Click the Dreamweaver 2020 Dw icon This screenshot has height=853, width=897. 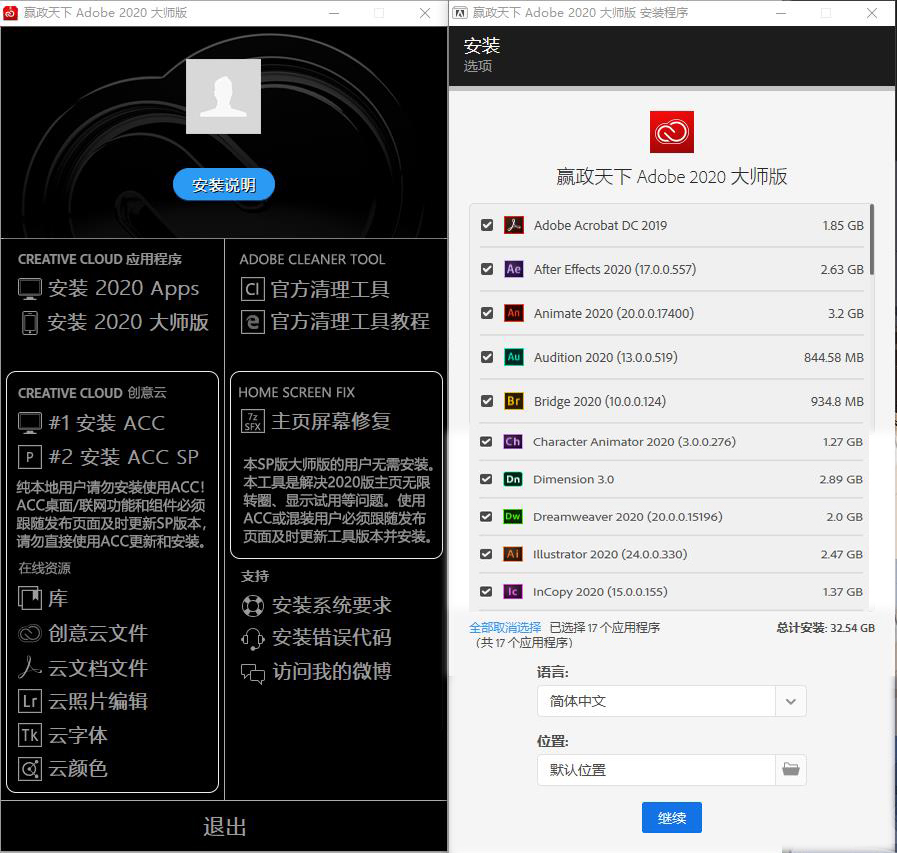click(513, 517)
